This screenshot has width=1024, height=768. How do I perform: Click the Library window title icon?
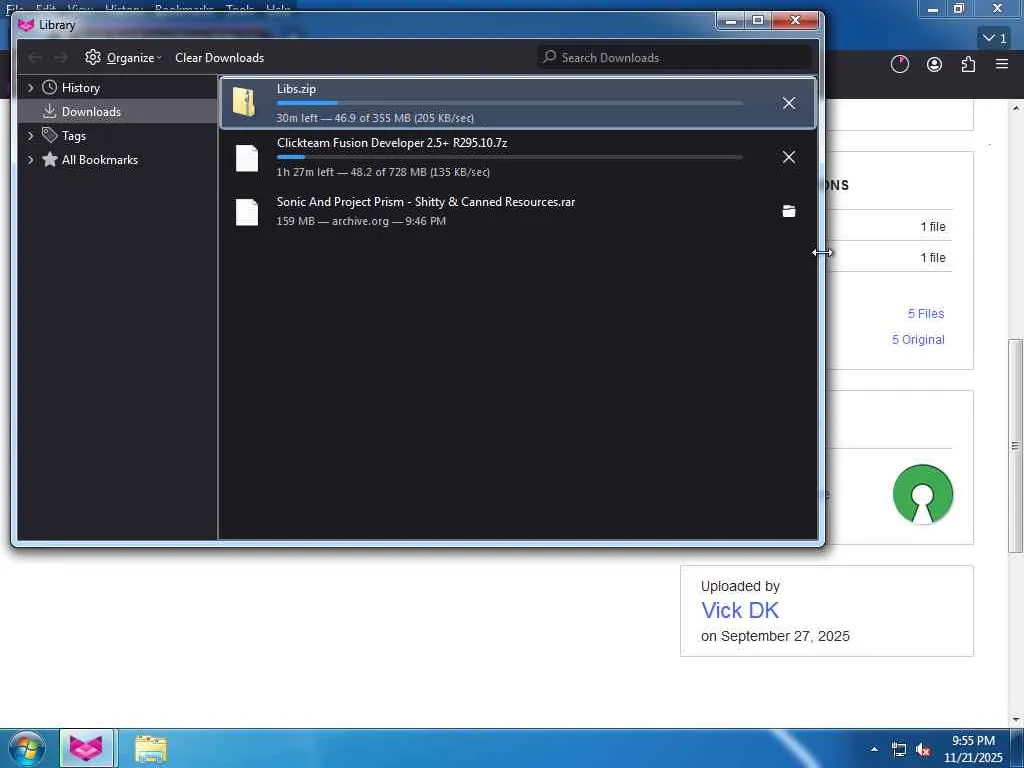(26, 25)
